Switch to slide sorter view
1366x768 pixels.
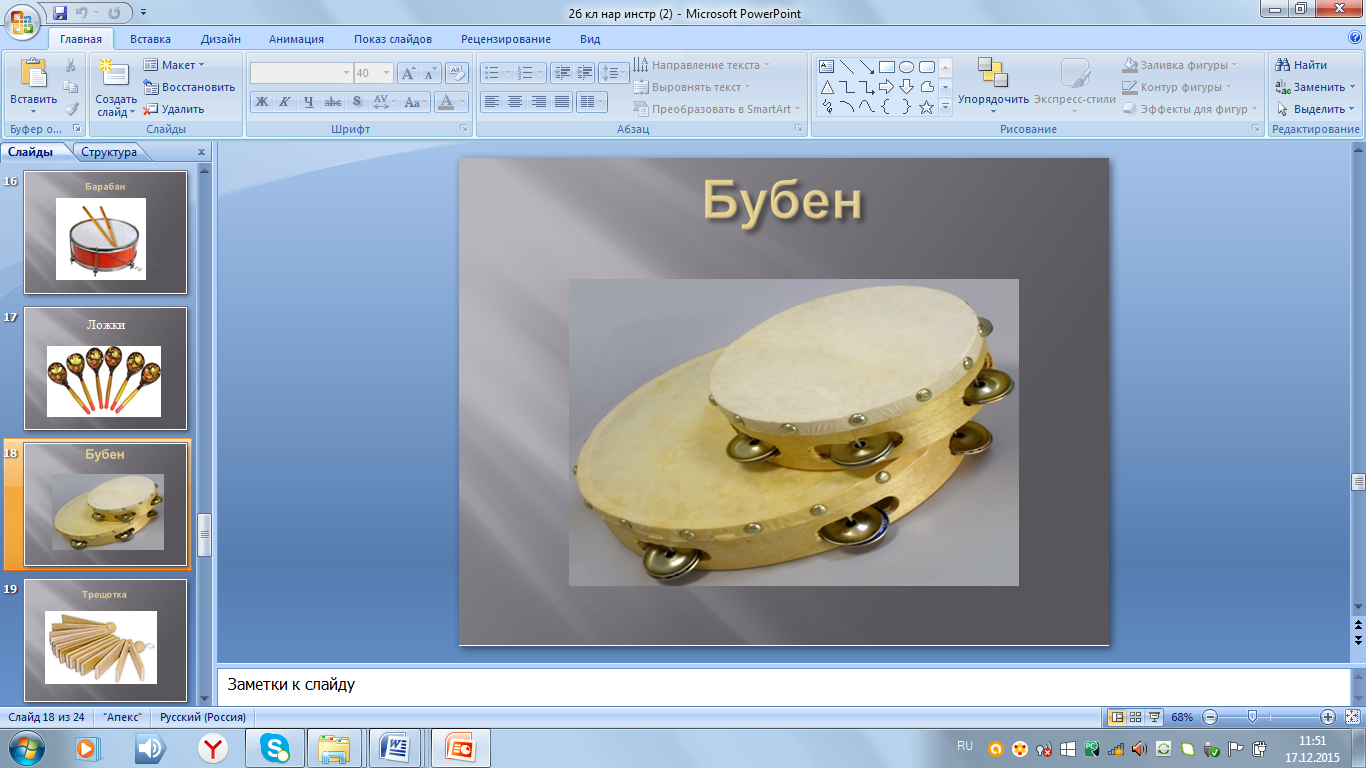point(1136,717)
